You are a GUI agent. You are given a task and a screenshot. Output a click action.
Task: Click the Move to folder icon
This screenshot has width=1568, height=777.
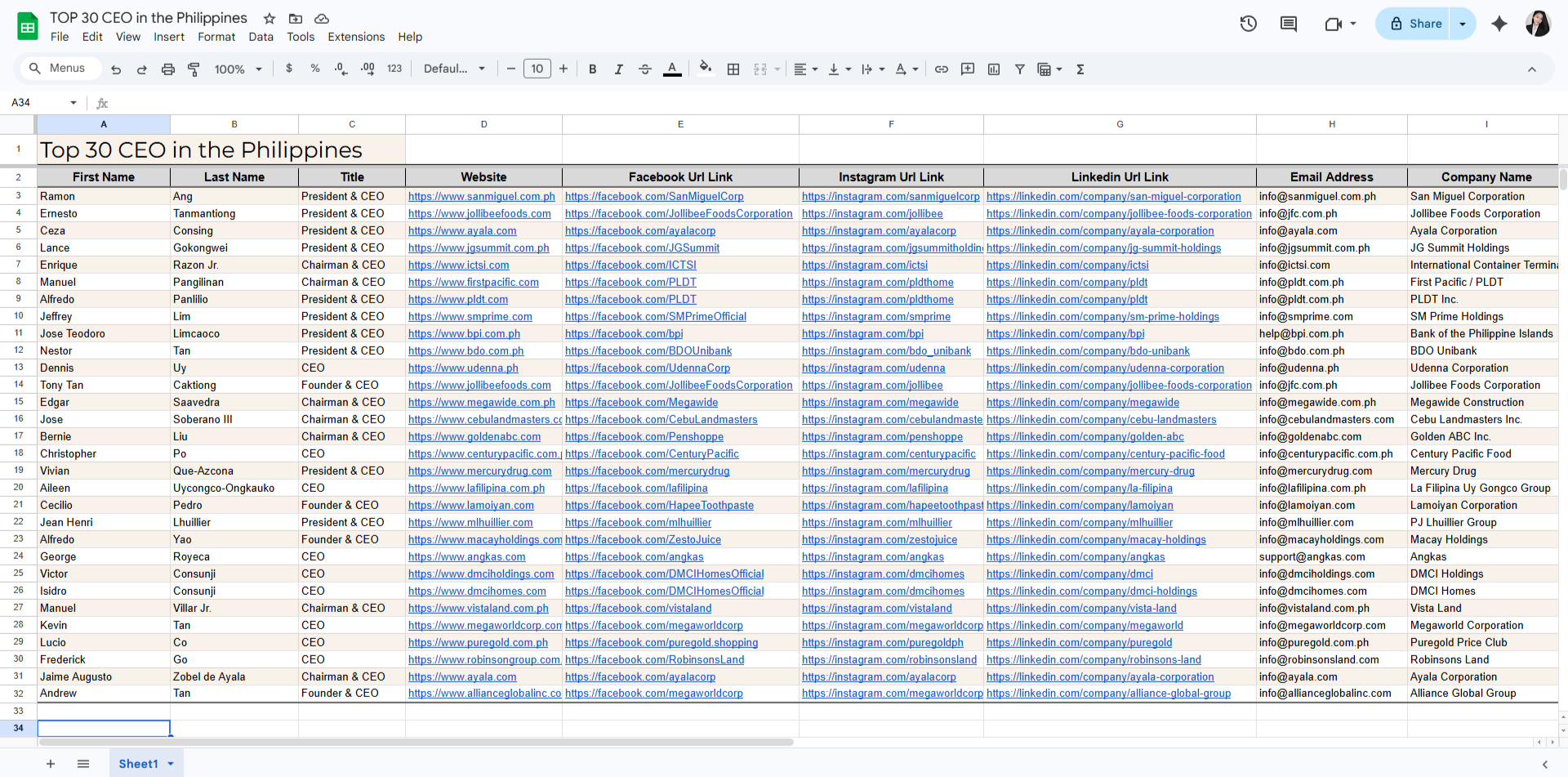296,18
